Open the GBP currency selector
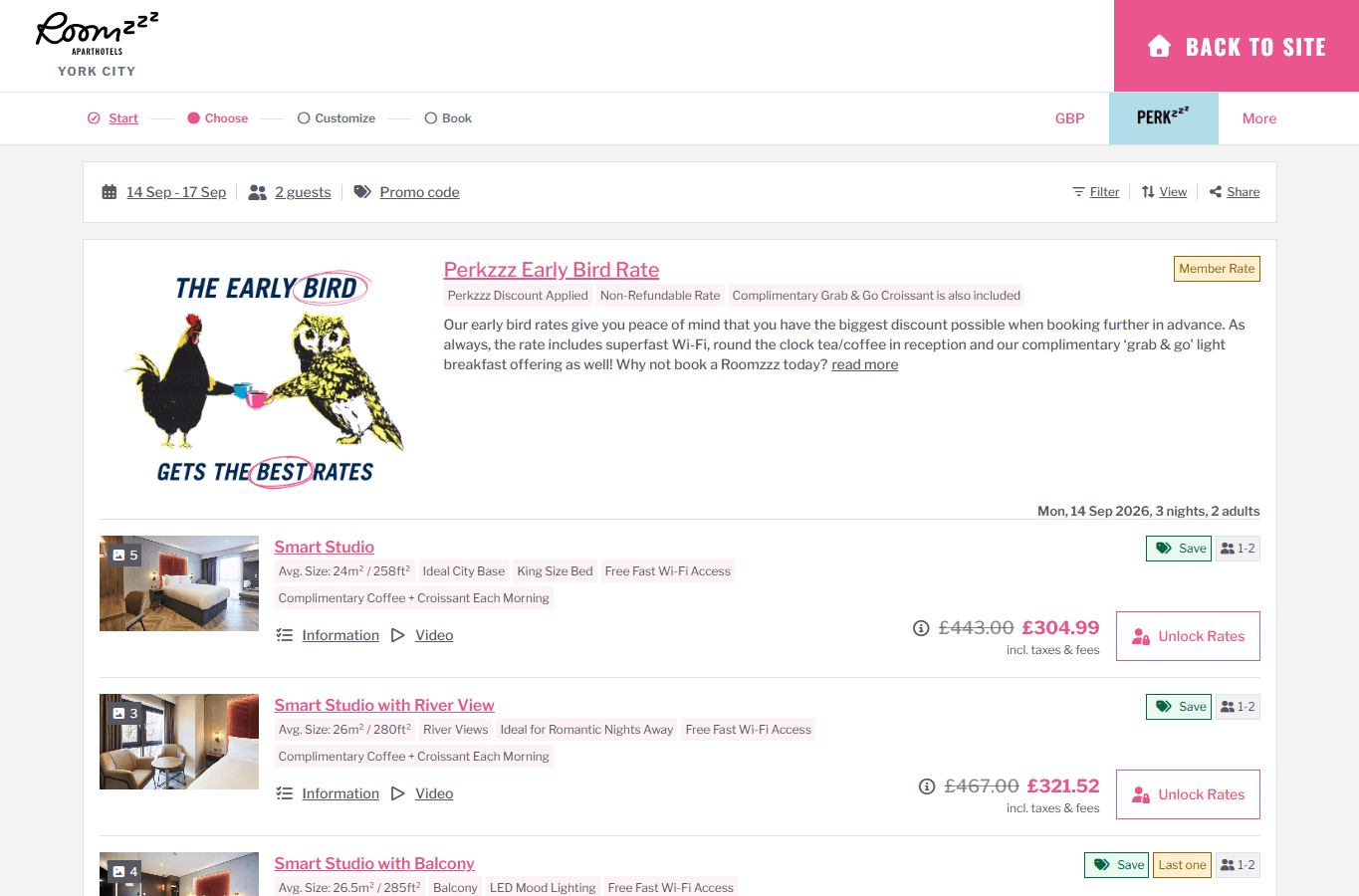1359x896 pixels. tap(1069, 118)
